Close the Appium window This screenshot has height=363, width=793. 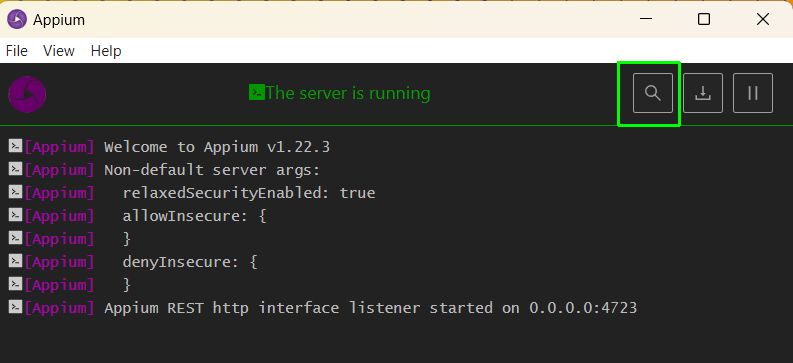(x=763, y=19)
